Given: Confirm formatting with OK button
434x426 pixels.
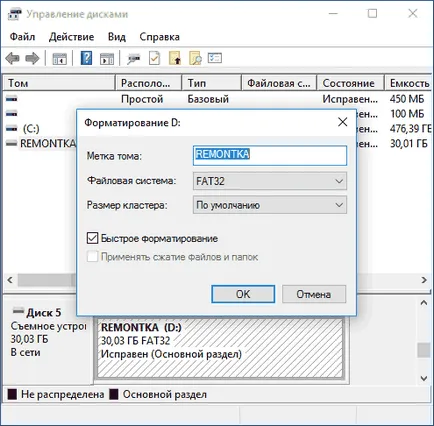Looking at the screenshot, I should 243,294.
